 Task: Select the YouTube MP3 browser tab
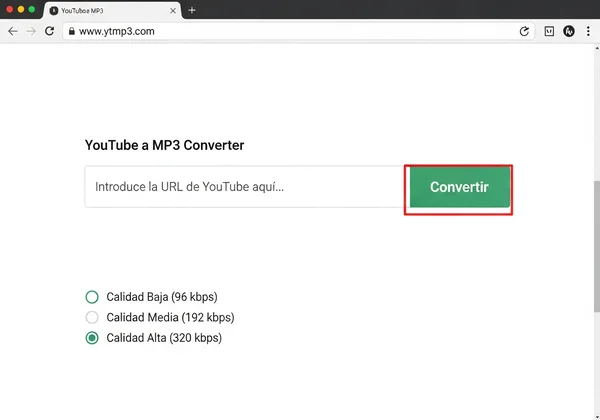(112, 11)
